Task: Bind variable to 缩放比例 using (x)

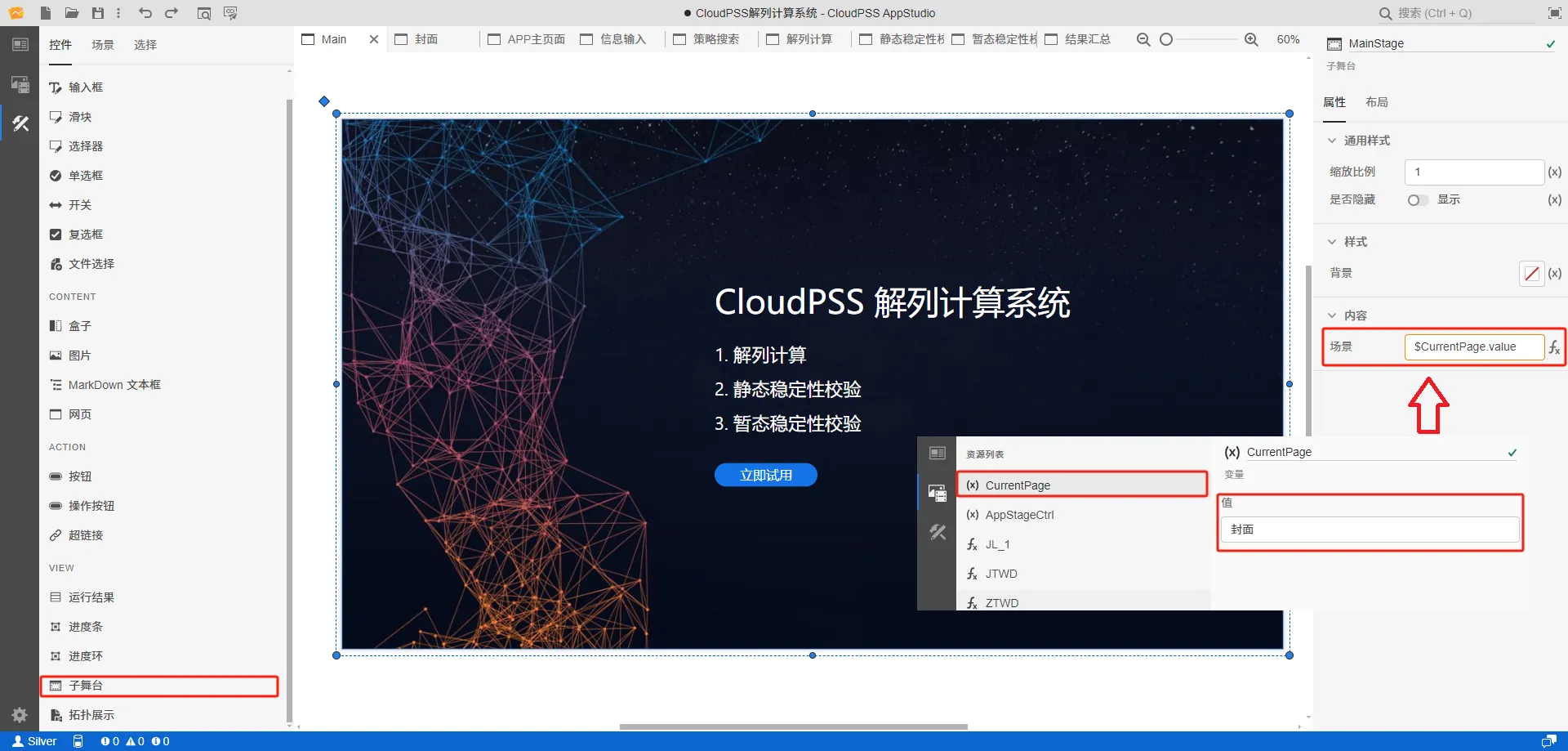Action: pos(1555,172)
